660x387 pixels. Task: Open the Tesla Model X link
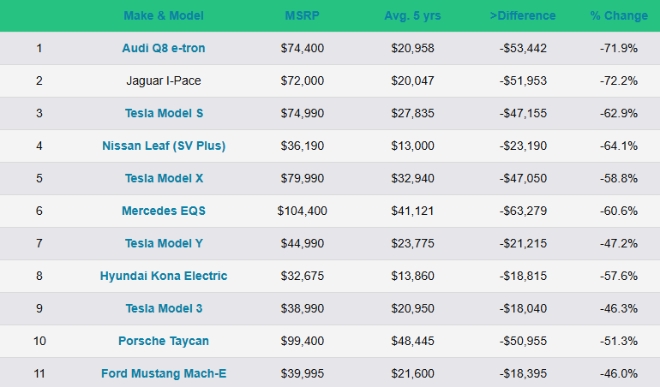164,178
